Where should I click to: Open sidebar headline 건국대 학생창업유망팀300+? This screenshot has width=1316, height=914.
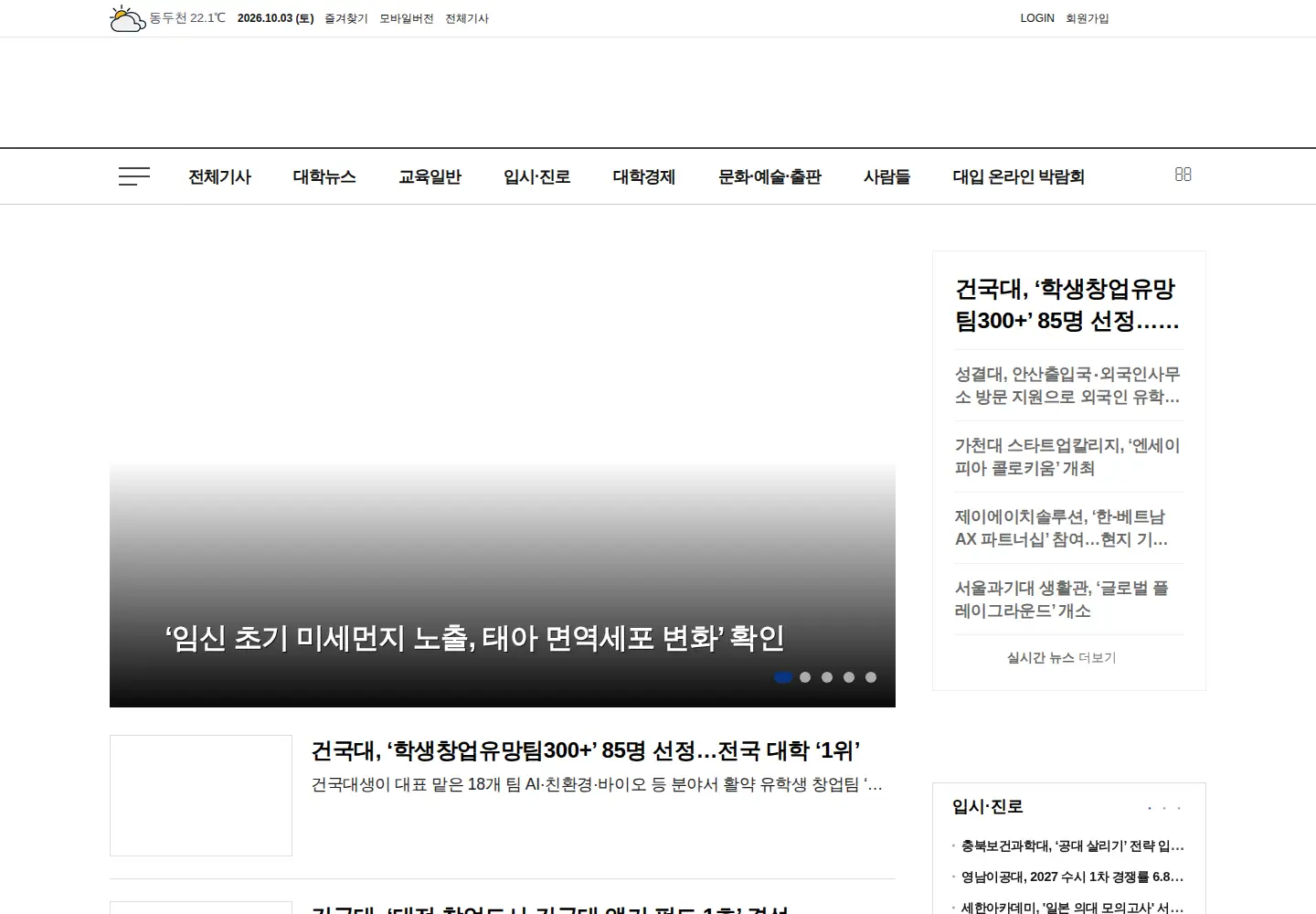tap(1067, 304)
